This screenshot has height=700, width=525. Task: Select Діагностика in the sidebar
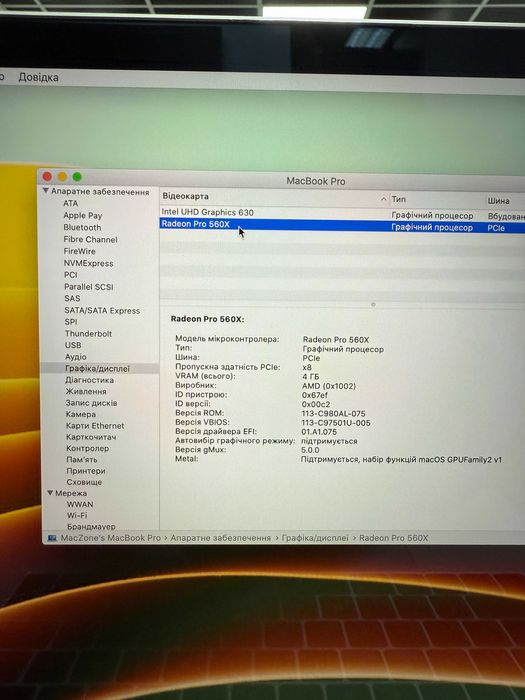(x=89, y=380)
